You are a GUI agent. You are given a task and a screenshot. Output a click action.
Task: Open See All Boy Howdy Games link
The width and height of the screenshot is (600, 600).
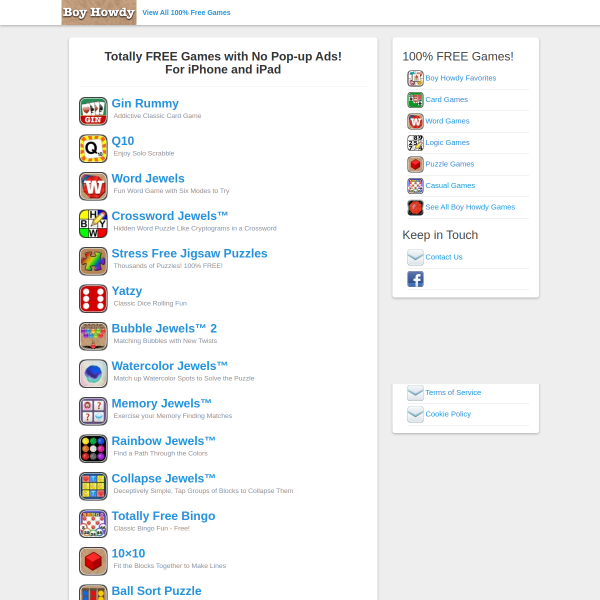(470, 207)
